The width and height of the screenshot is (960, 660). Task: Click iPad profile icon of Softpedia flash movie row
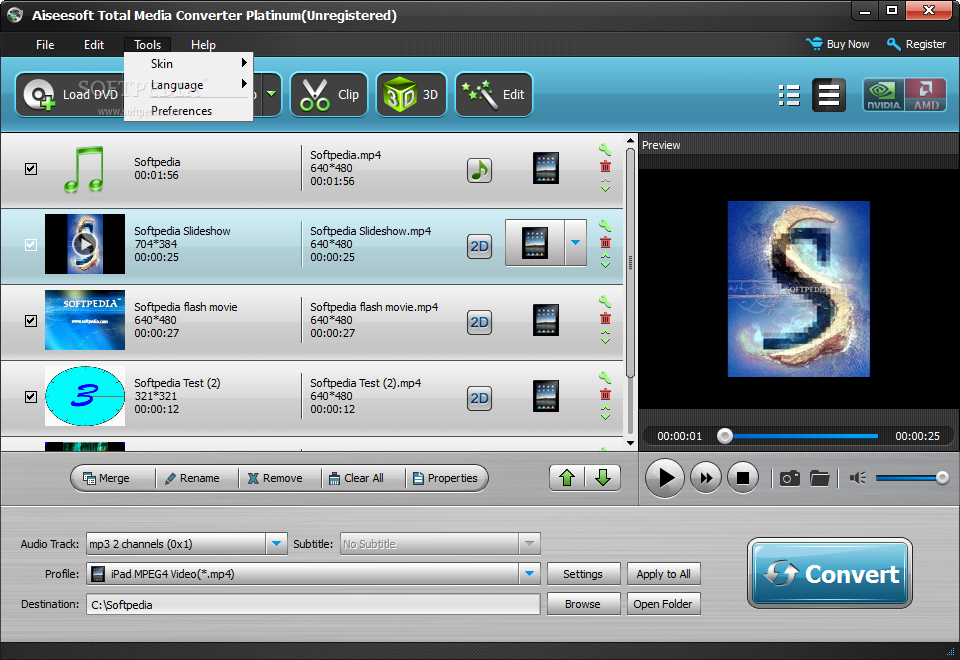(x=546, y=320)
